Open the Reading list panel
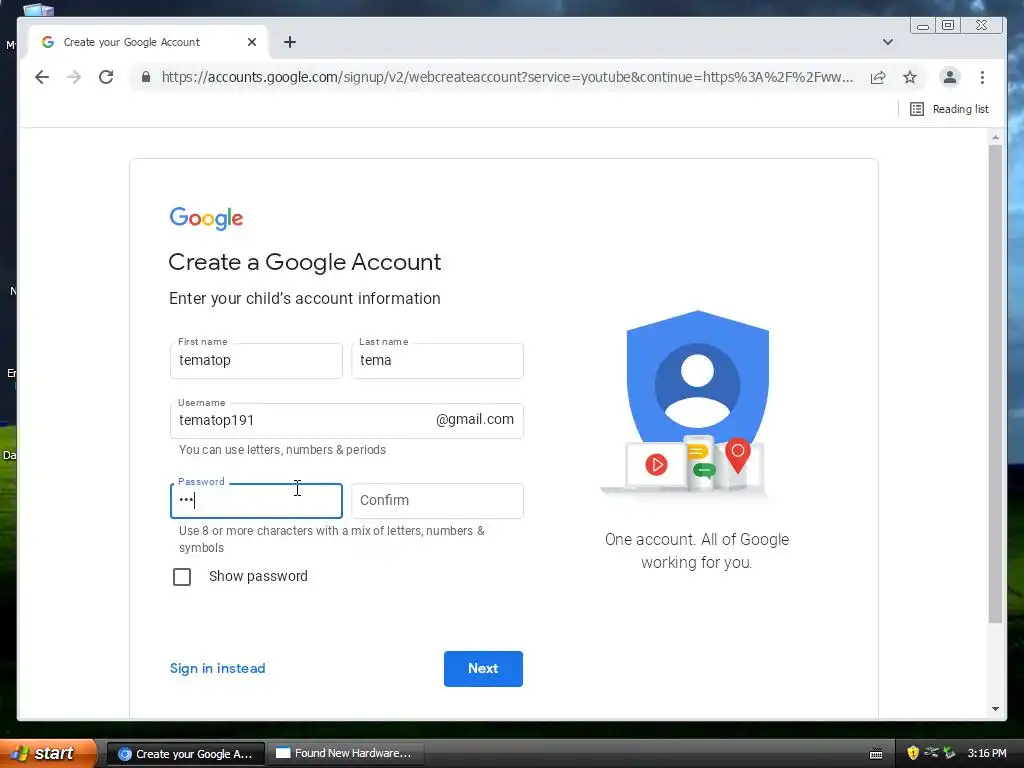This screenshot has width=1024, height=768. pos(950,109)
